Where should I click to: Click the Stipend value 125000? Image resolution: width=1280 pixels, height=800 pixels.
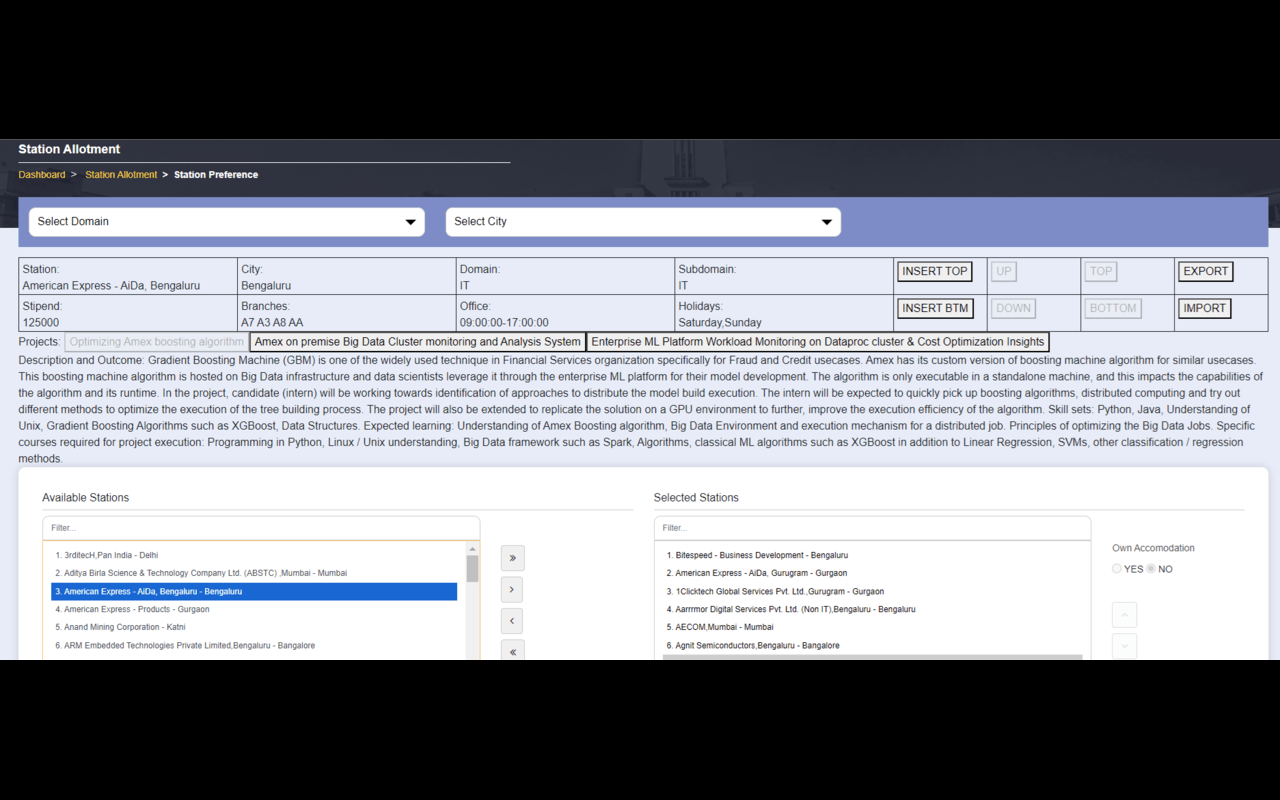(41, 323)
